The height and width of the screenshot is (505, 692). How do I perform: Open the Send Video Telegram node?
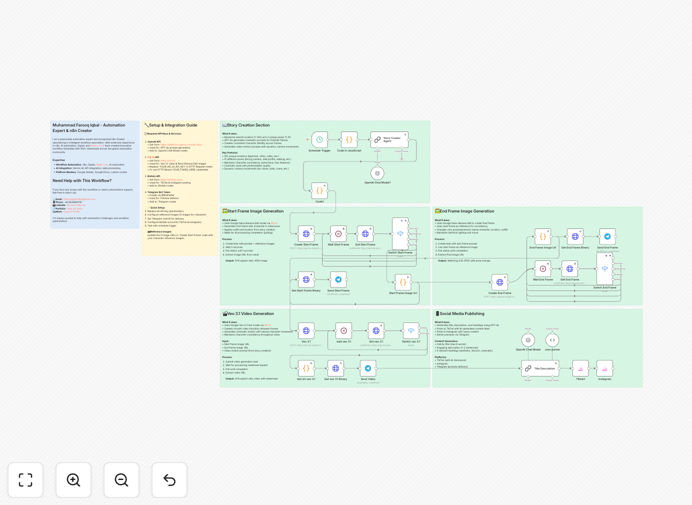click(368, 369)
